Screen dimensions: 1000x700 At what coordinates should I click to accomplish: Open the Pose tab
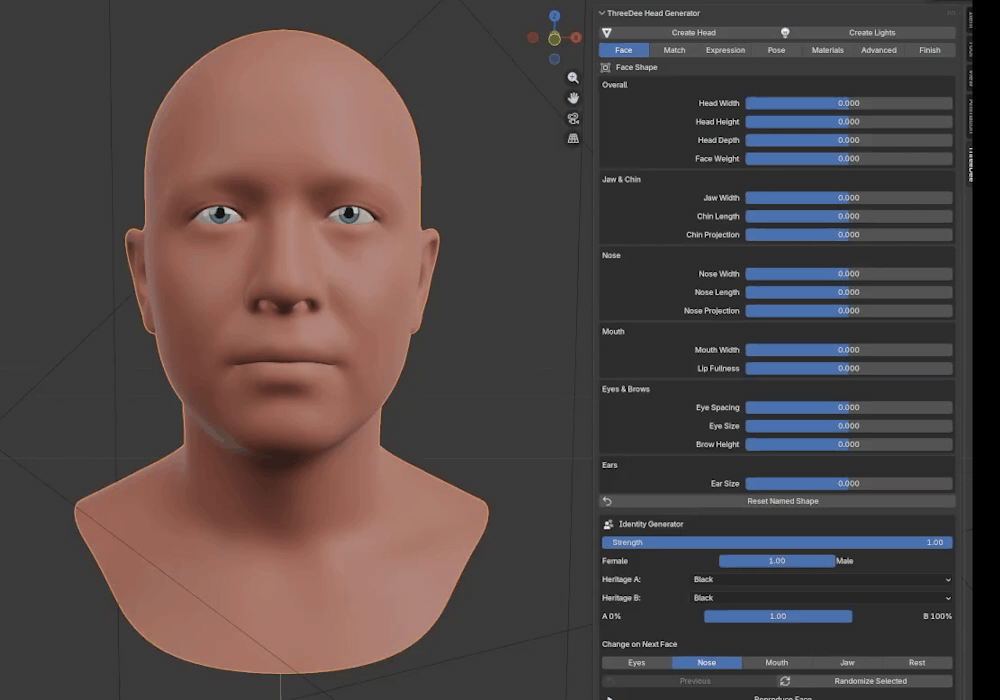pyautogui.click(x=776, y=50)
